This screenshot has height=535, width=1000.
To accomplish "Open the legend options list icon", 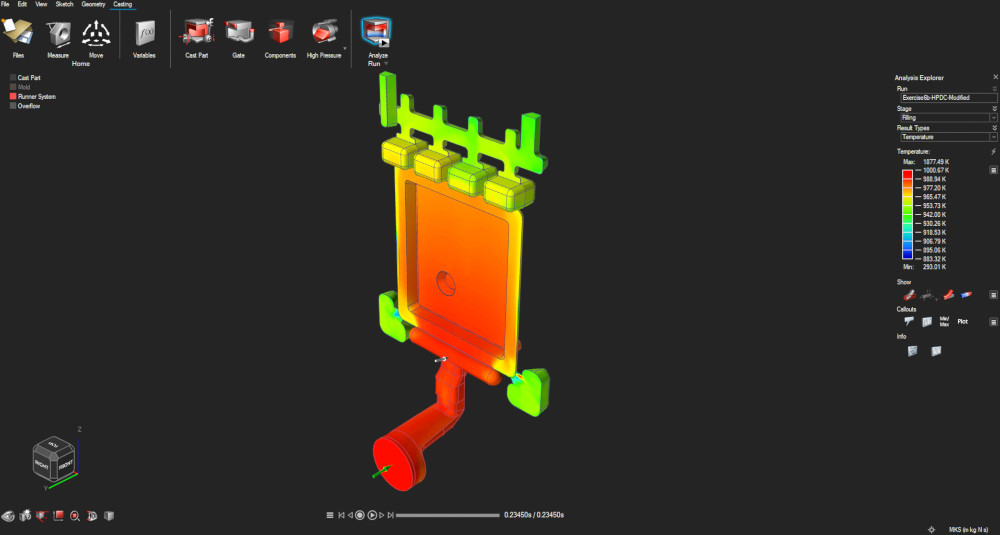I will [x=994, y=170].
